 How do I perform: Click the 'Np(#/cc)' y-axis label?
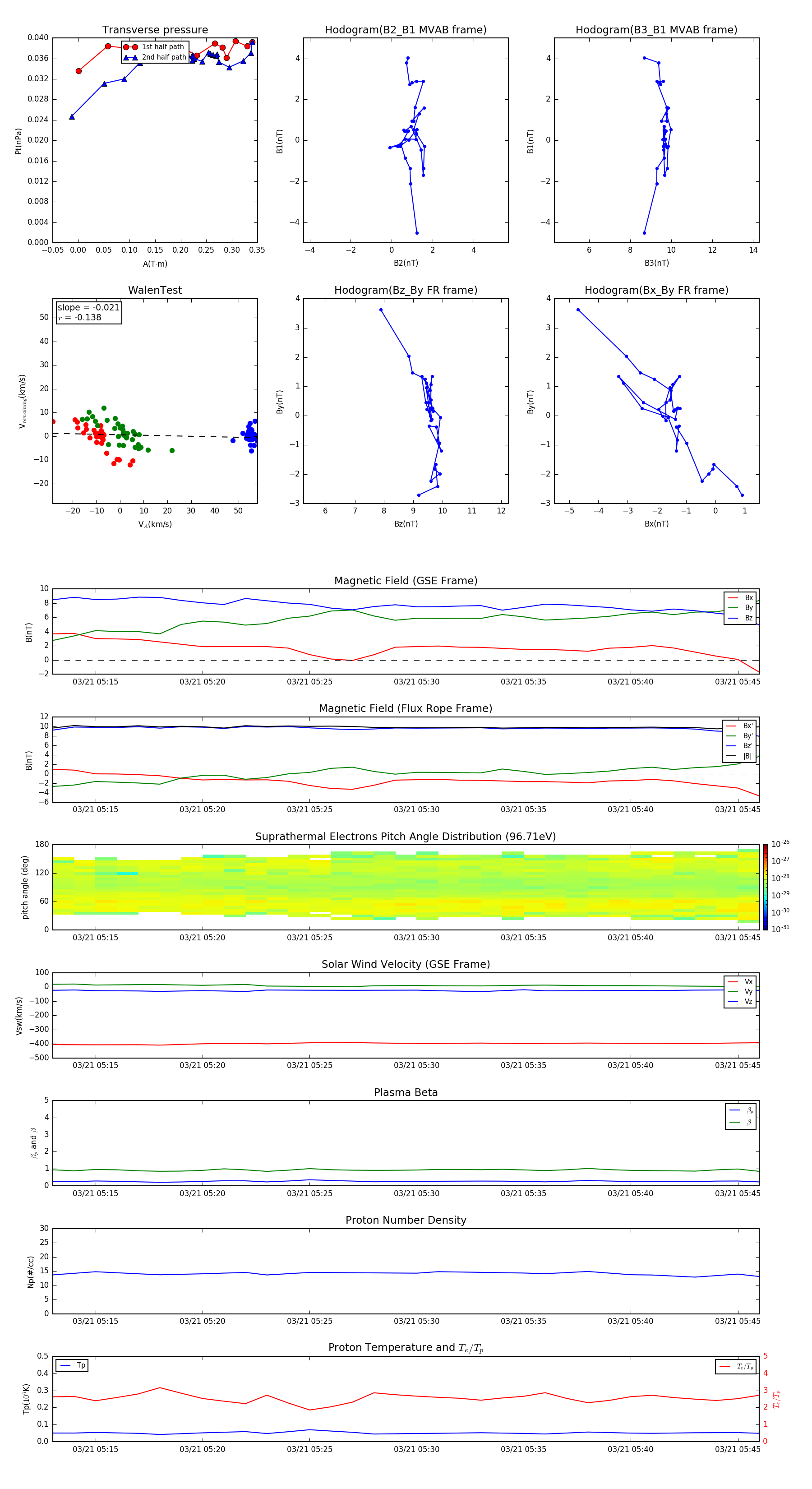tap(31, 1272)
